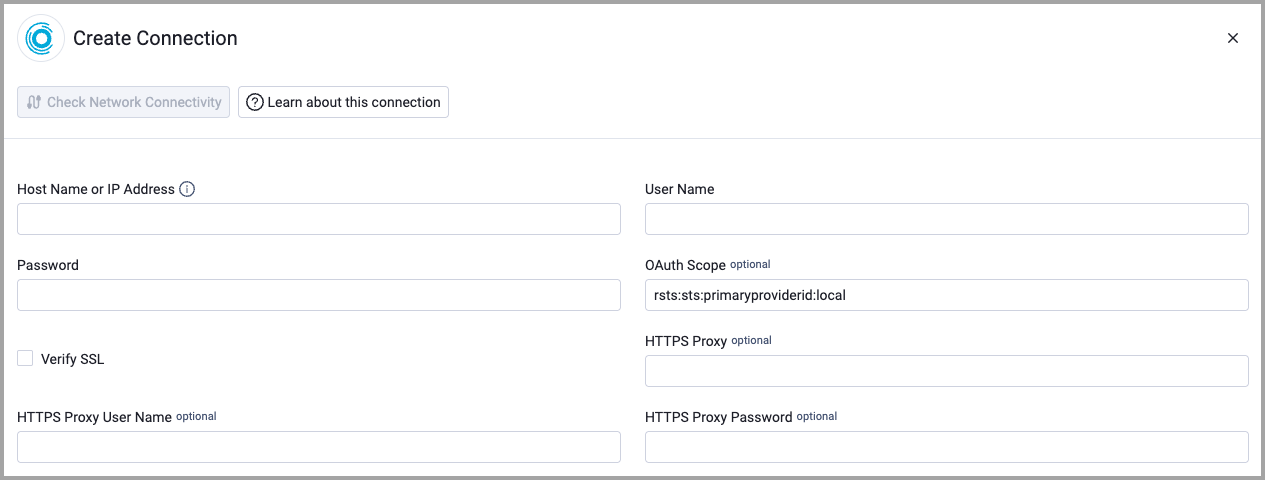Viewport: 1265px width, 480px height.
Task: Select the HTTPS Proxy input field
Action: (x=947, y=371)
